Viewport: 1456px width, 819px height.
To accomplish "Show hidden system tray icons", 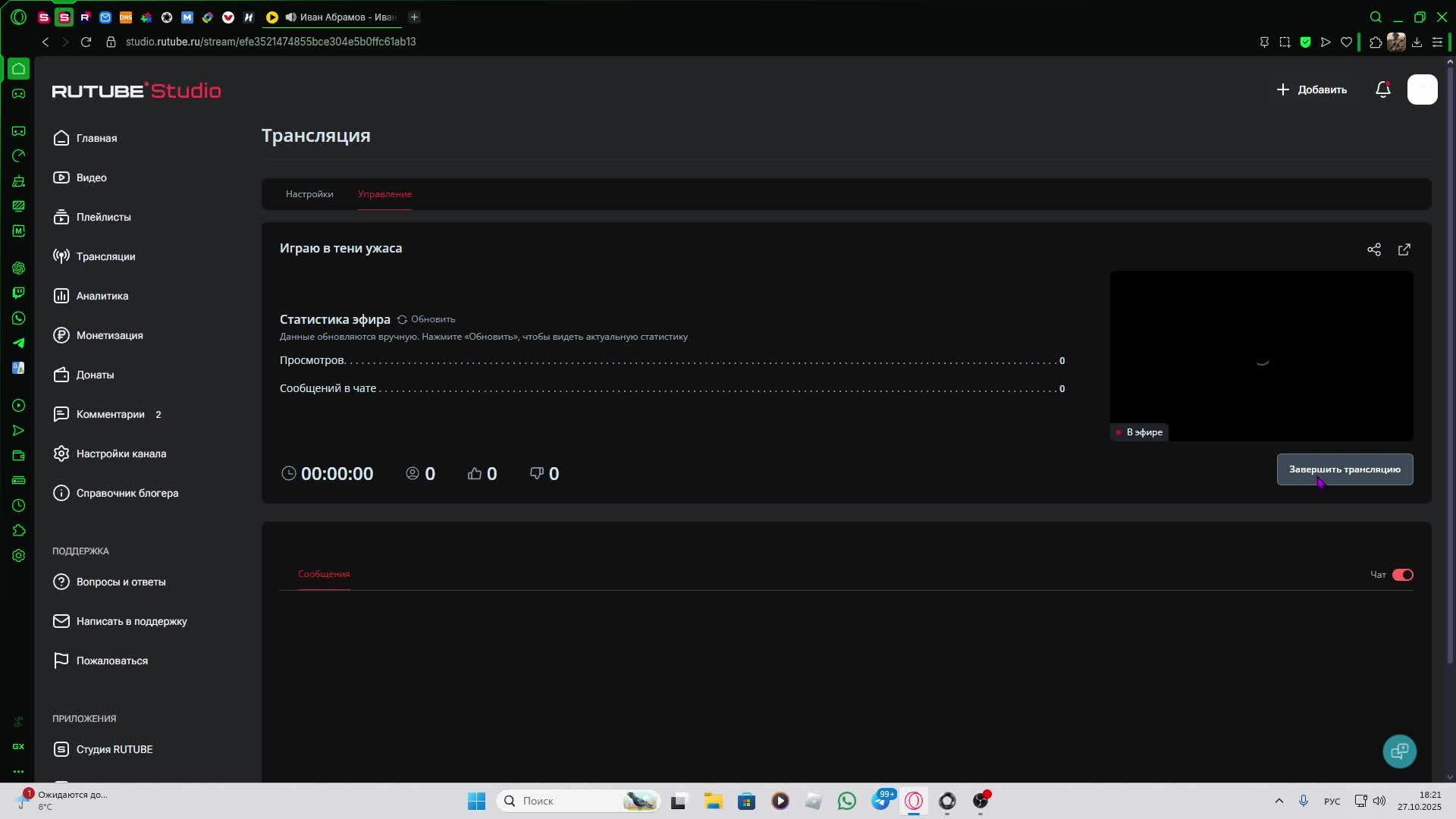I will [1279, 801].
